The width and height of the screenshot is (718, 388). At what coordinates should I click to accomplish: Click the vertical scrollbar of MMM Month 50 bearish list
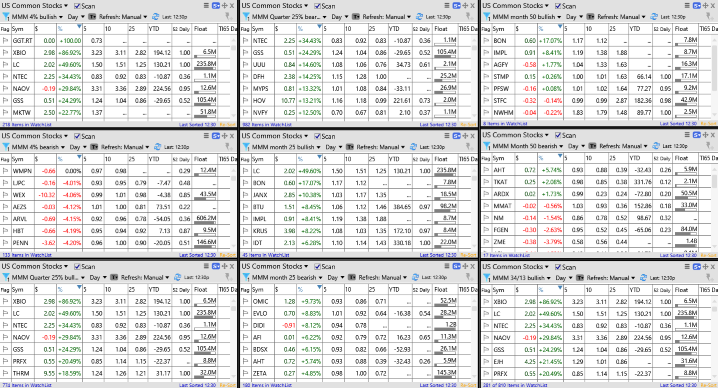point(715,206)
